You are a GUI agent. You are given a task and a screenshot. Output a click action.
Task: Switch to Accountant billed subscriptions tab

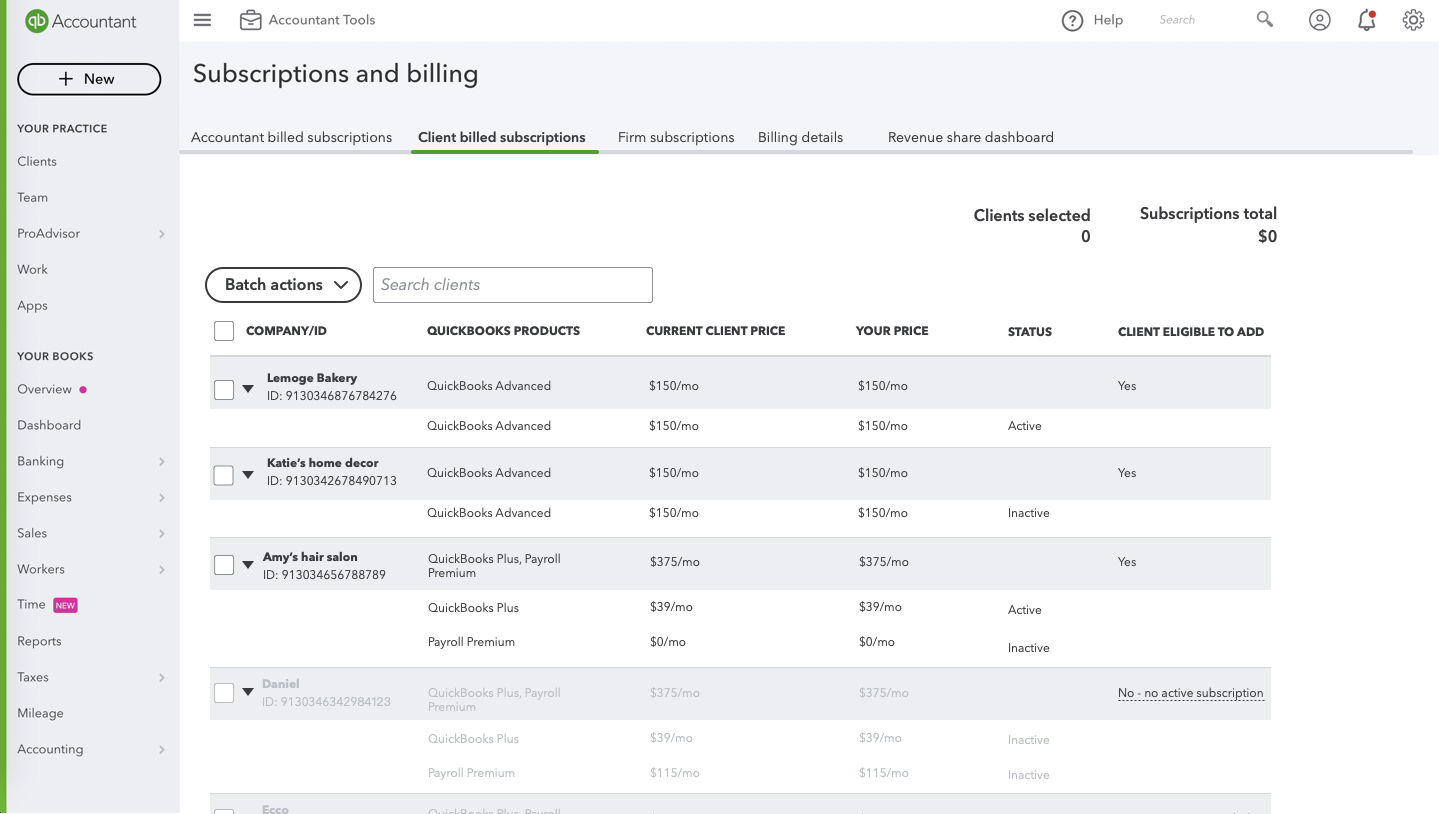[291, 137]
